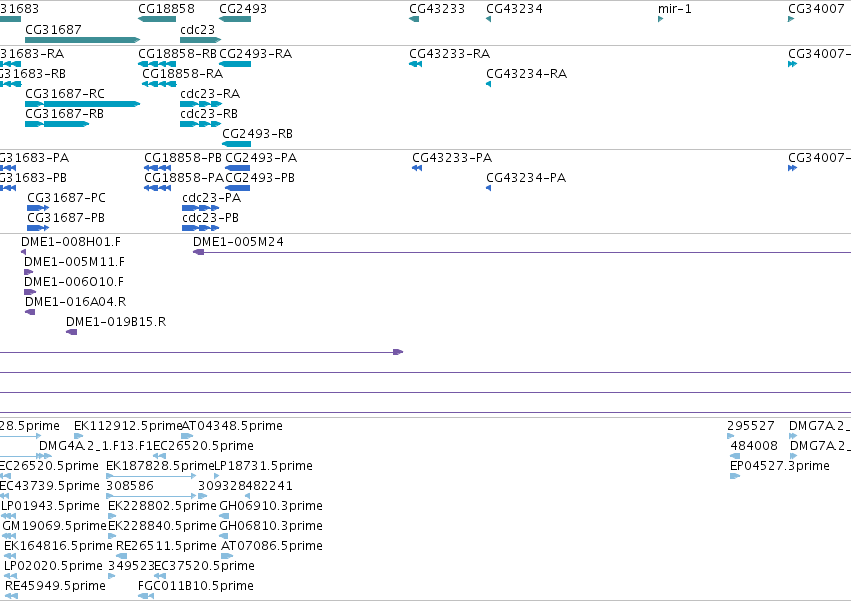Click the 308586 EST label
Screen dimensions: 851x601
click(130, 486)
